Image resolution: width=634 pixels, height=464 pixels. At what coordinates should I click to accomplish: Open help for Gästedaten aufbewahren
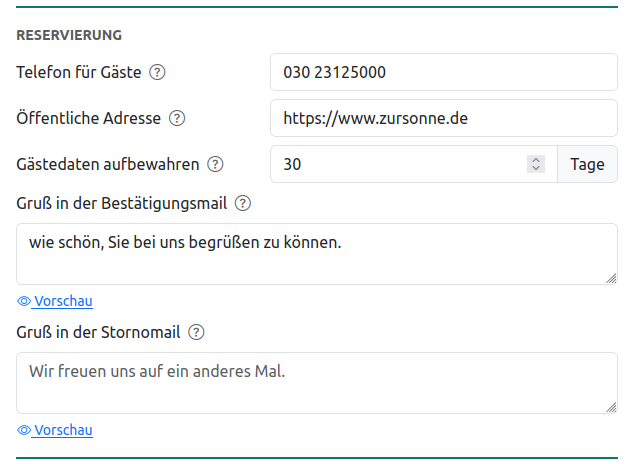click(215, 165)
